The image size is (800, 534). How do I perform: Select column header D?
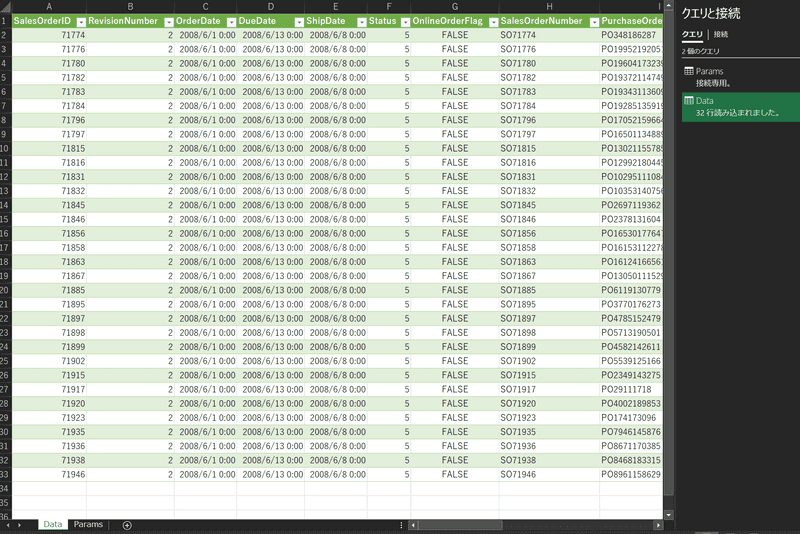270,6
